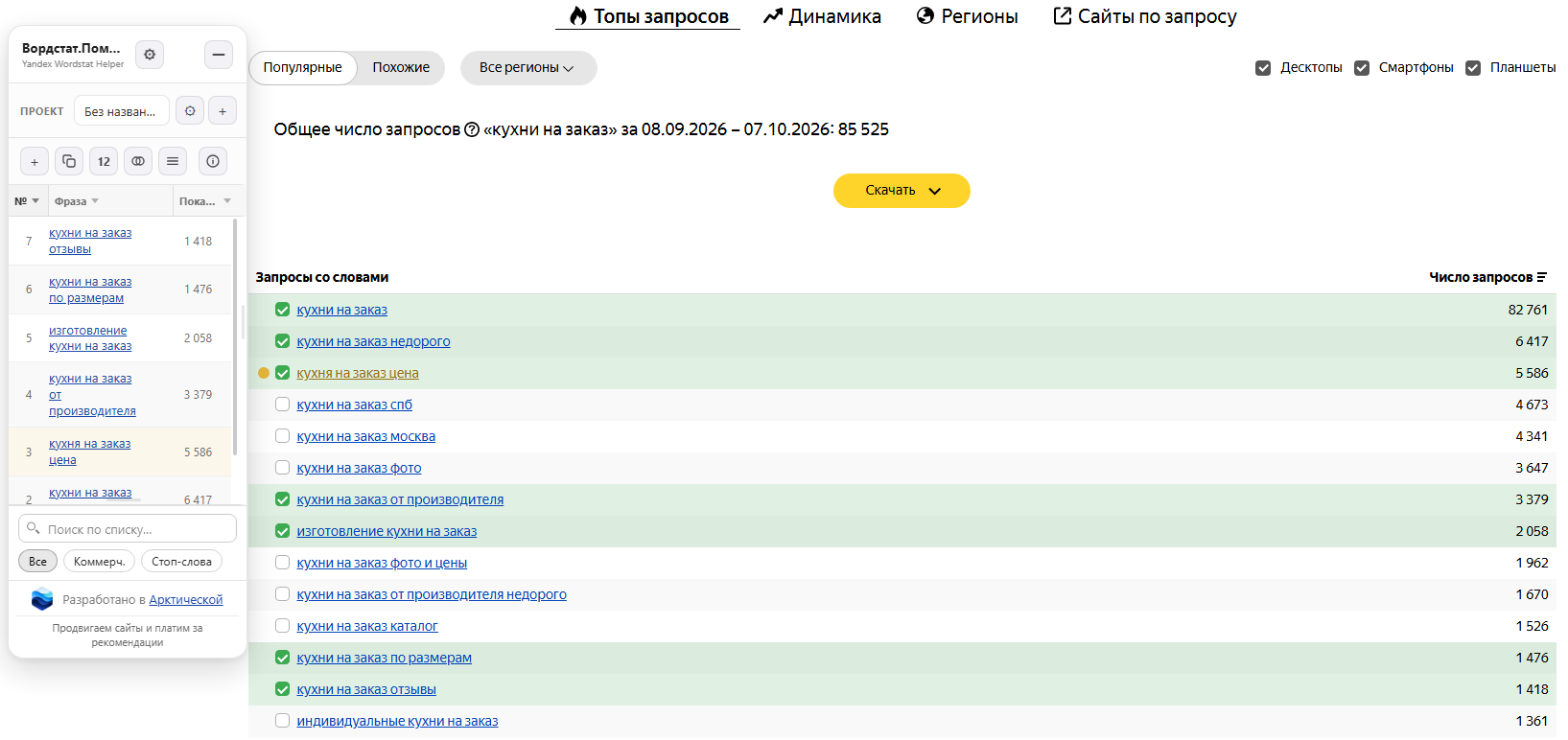The image size is (1568, 740).
Task: Click the sort icon next to Число запросов
Action: pyautogui.click(x=1542, y=277)
